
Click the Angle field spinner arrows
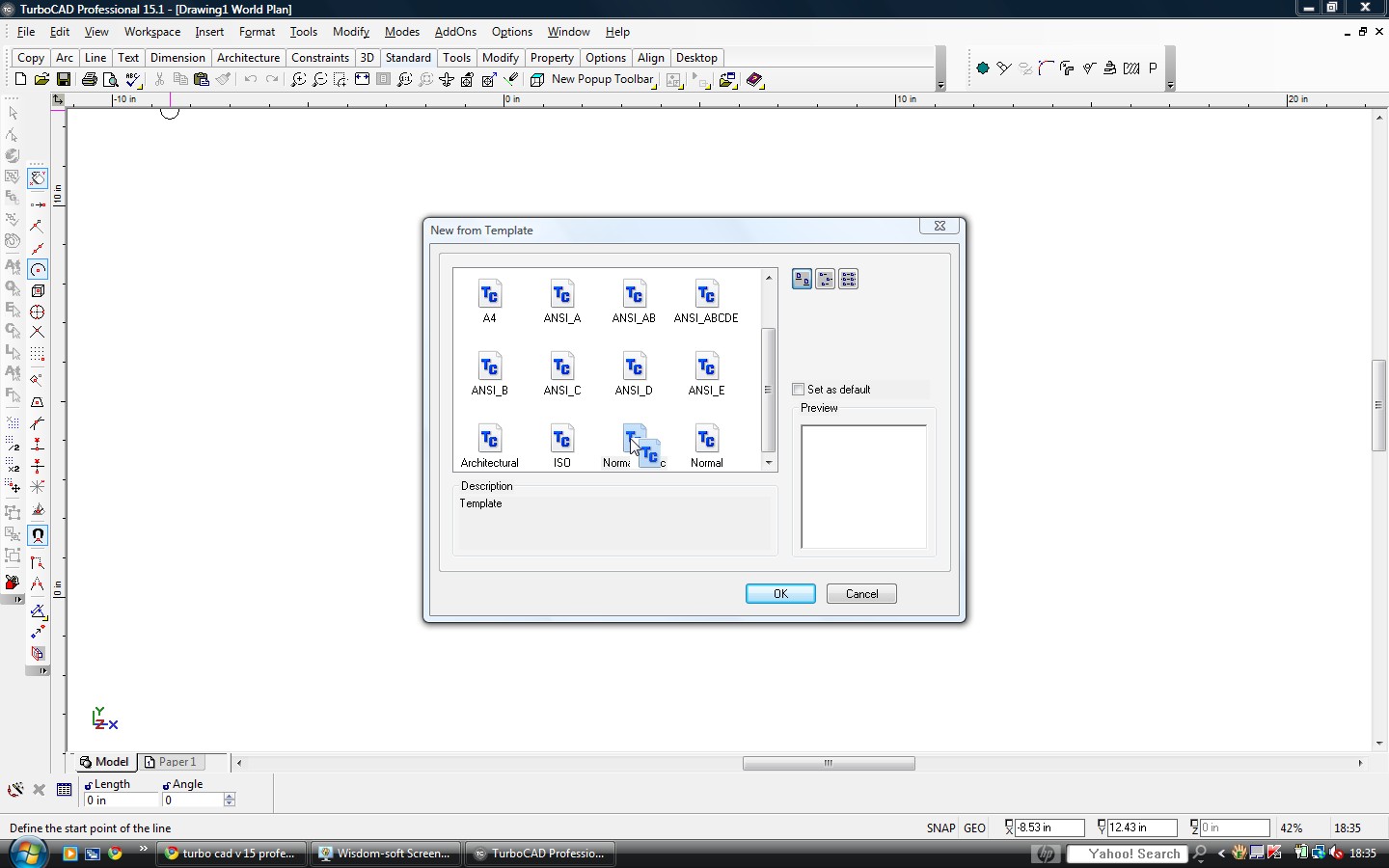(230, 800)
